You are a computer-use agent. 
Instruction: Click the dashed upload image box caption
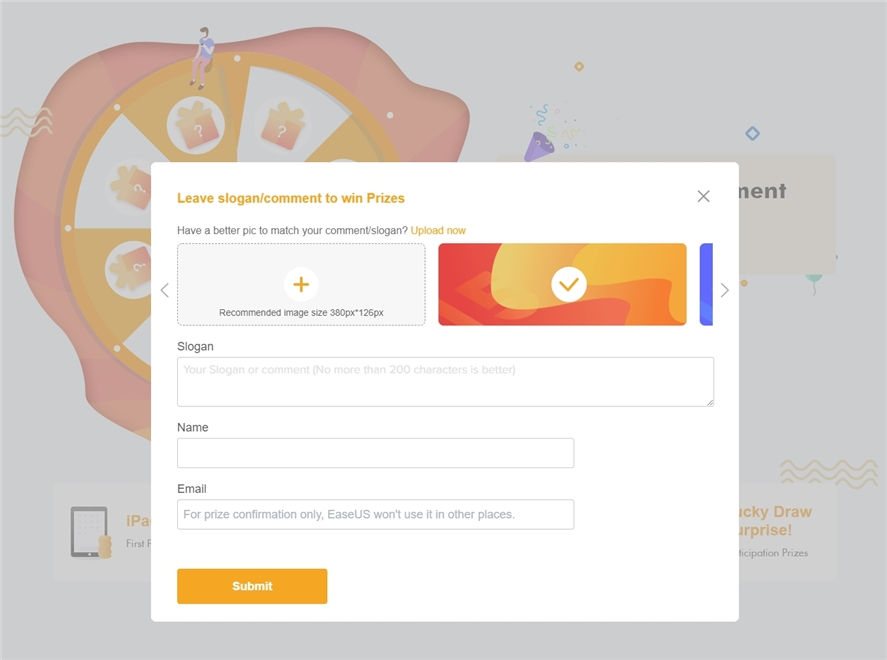point(301,313)
